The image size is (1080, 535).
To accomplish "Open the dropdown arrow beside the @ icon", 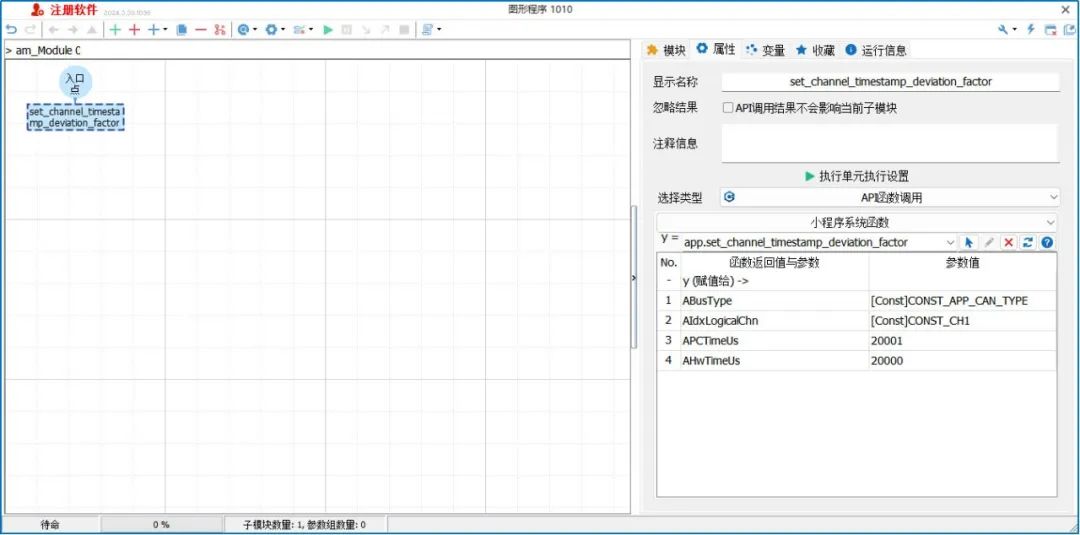I will (255, 30).
